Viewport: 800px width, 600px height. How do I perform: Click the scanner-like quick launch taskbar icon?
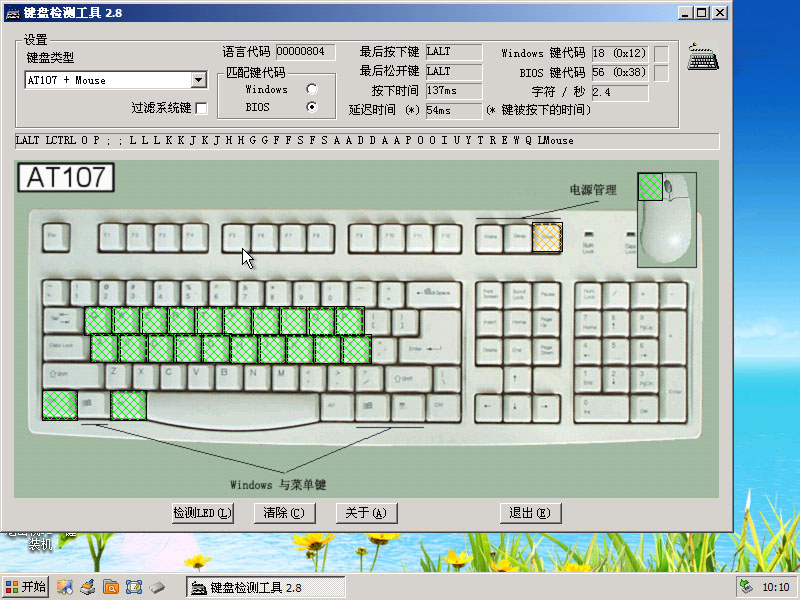[88, 587]
